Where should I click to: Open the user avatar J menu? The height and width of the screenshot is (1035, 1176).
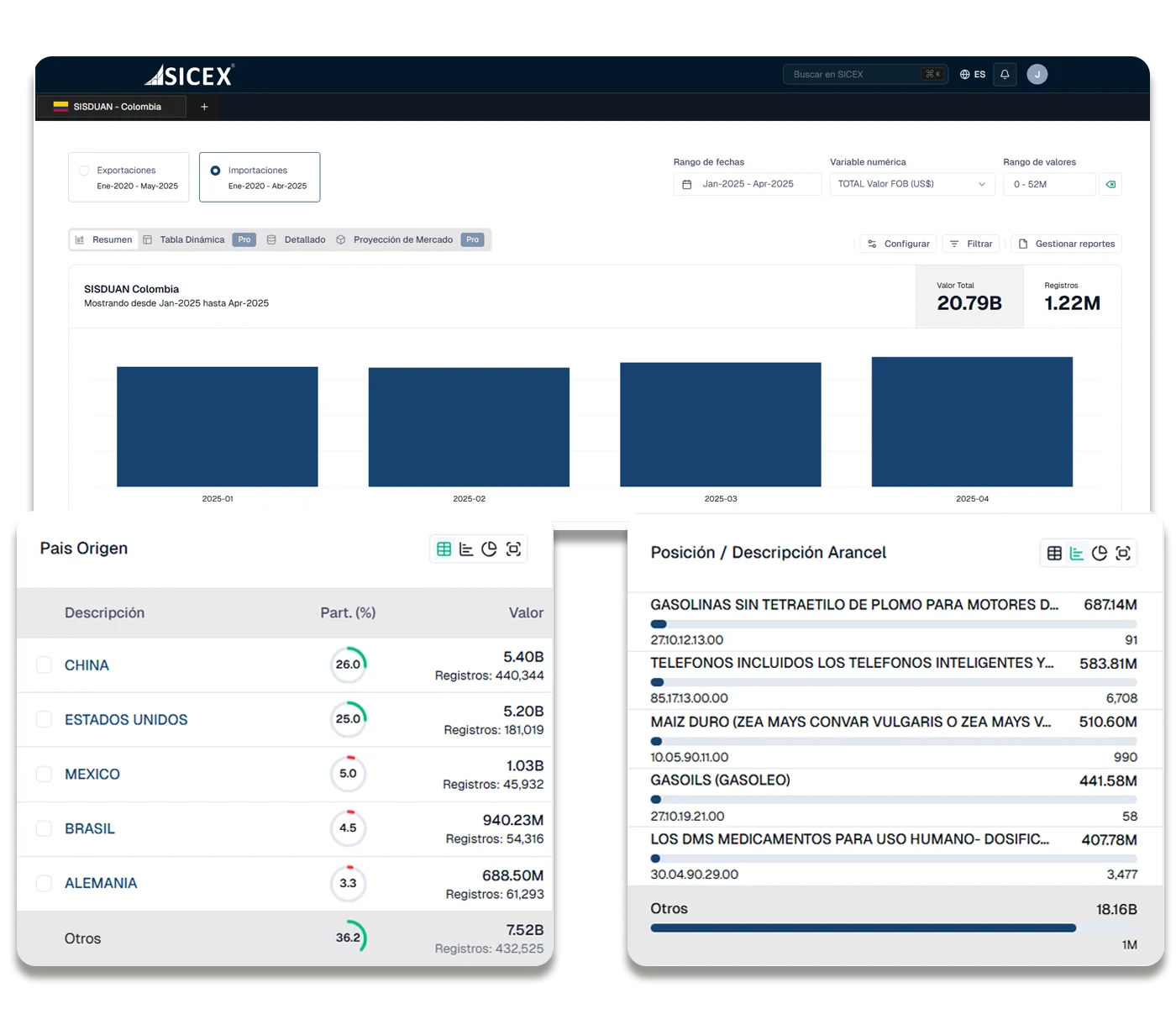pyautogui.click(x=1037, y=75)
